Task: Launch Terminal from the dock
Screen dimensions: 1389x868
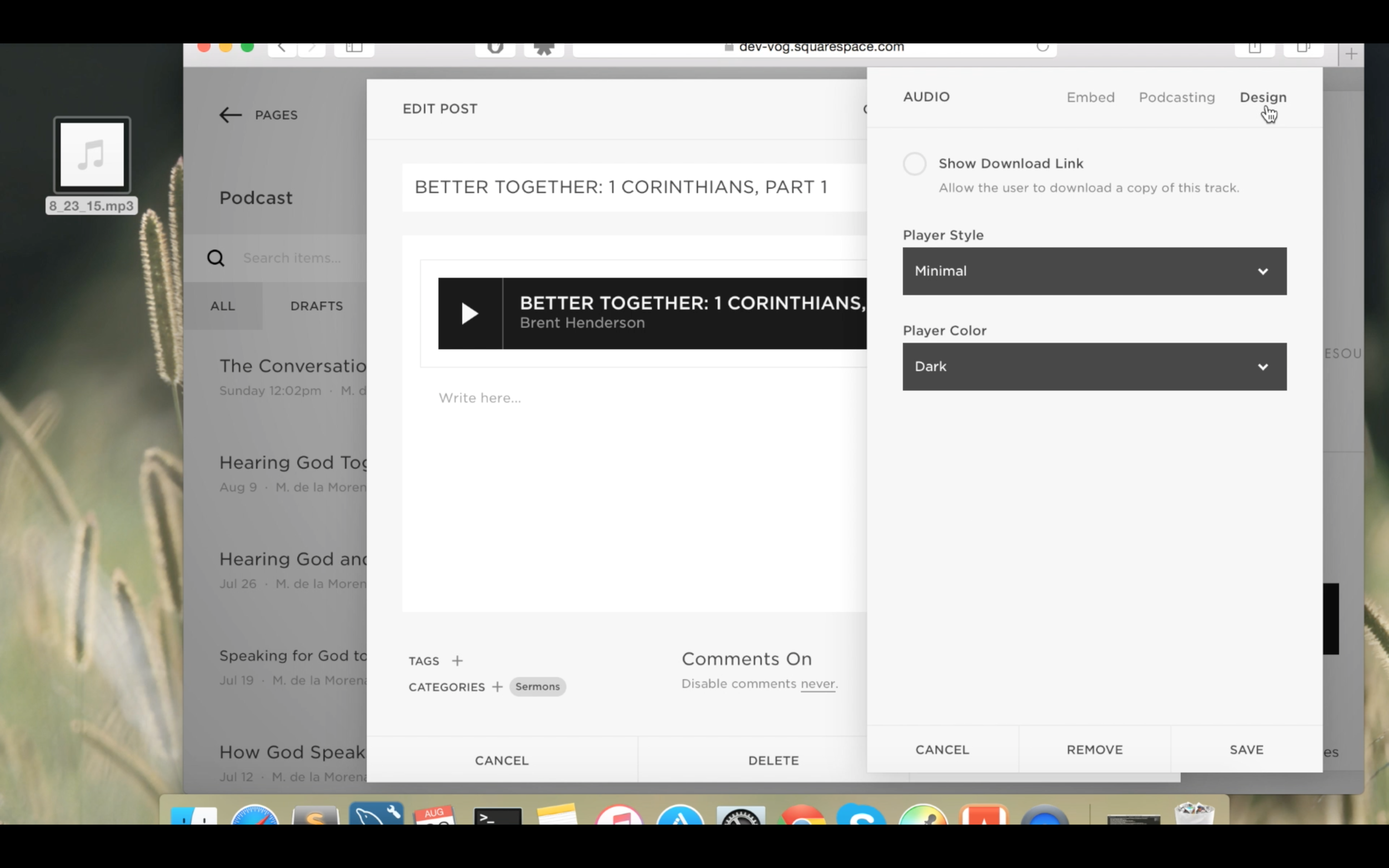Action: 498,816
